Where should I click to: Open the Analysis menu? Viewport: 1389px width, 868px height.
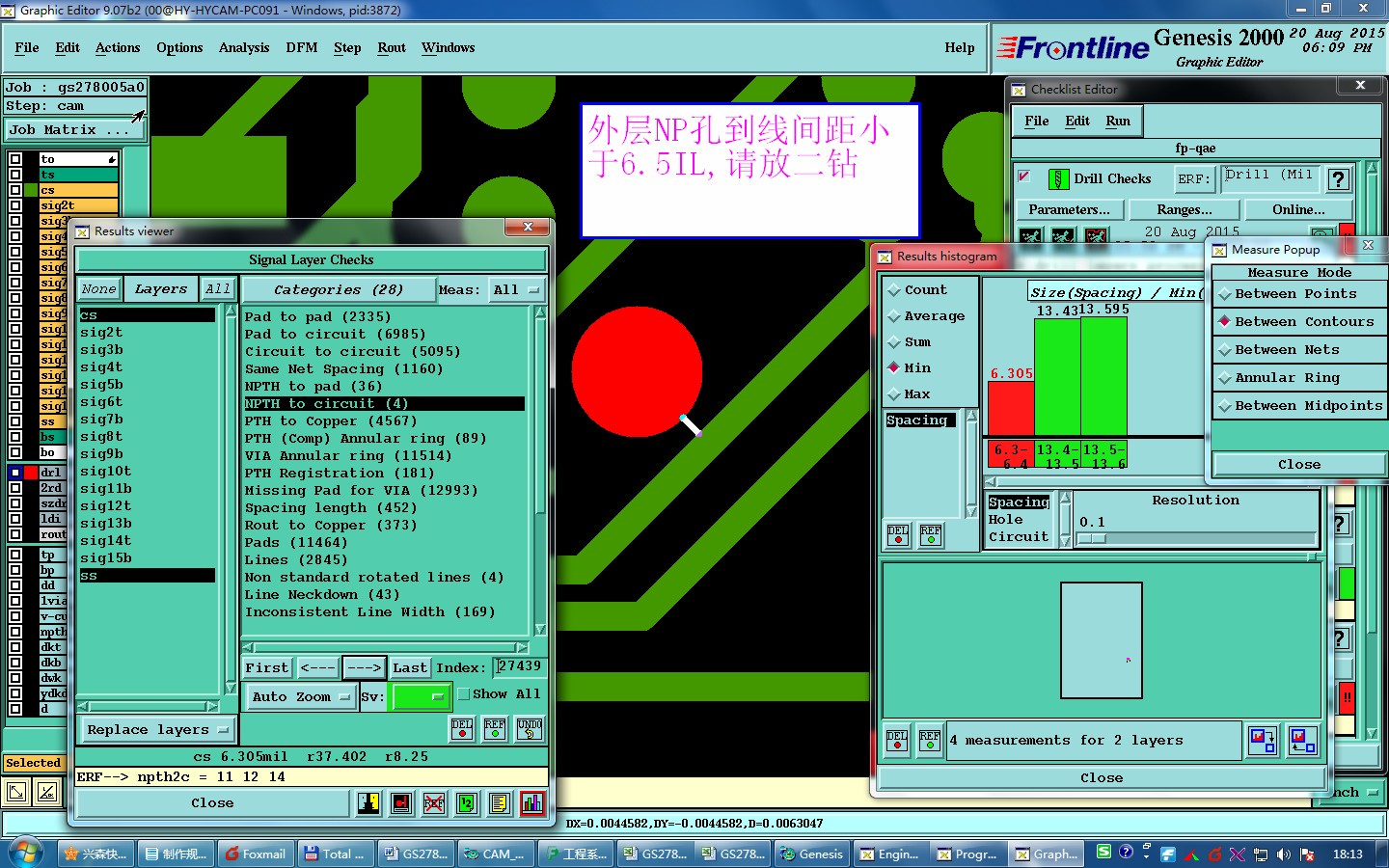coord(243,47)
